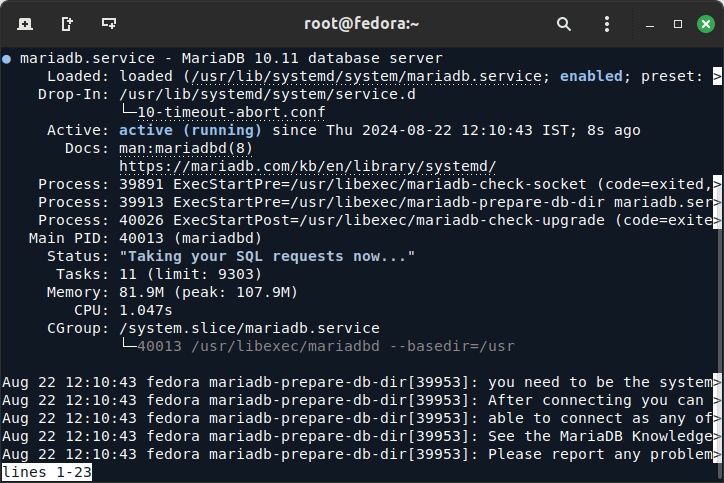Click the 'Taking your SQL requests now...' status
This screenshot has width=724, height=483.
coord(267,256)
